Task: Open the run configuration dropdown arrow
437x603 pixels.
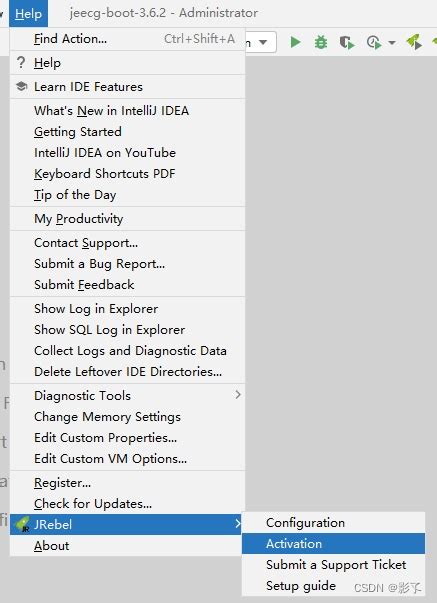Action: coord(263,42)
